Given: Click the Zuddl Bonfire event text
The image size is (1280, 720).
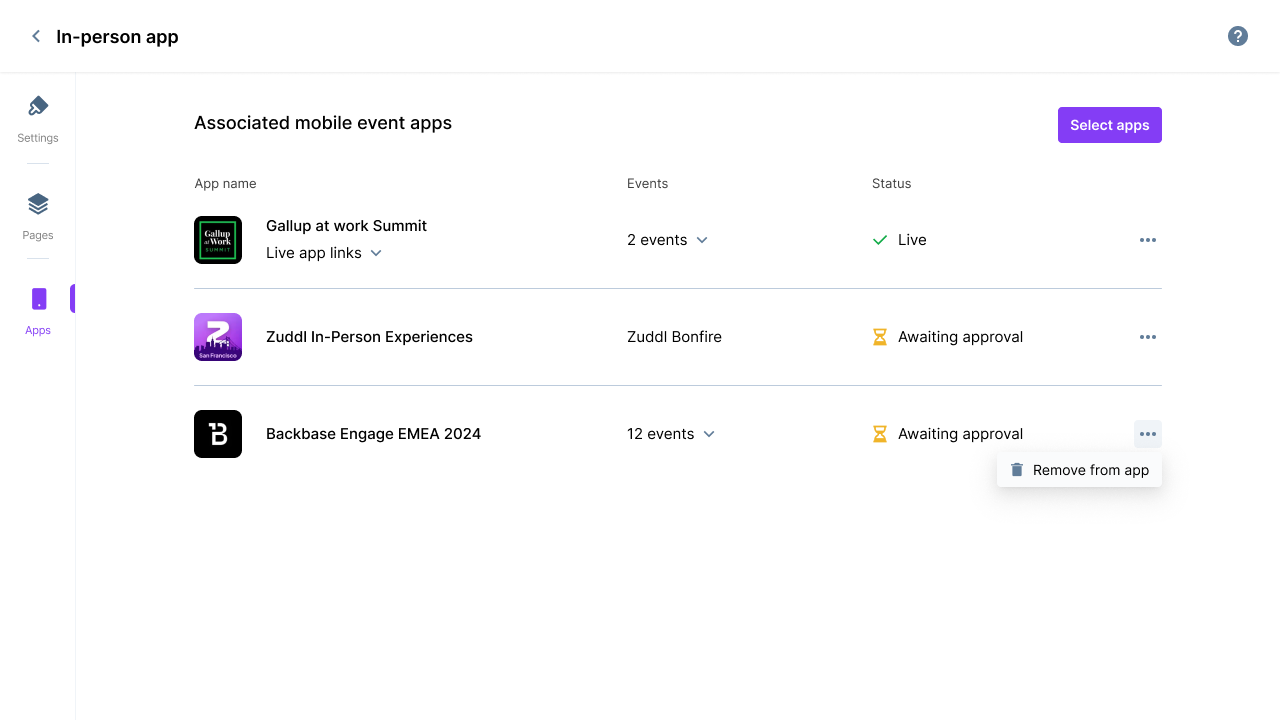Looking at the screenshot, I should pyautogui.click(x=674, y=337).
